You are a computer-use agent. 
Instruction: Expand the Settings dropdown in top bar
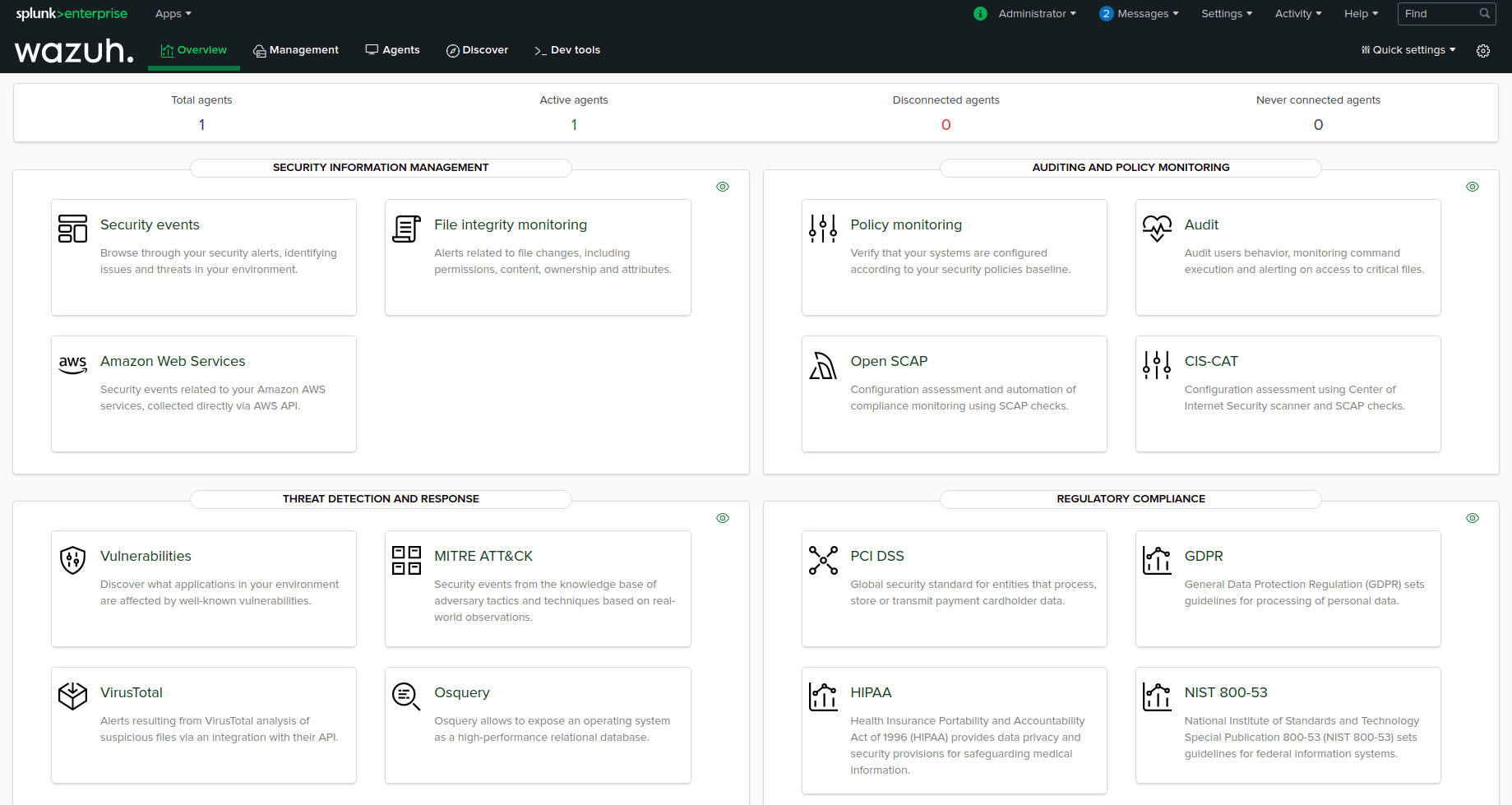tap(1227, 13)
